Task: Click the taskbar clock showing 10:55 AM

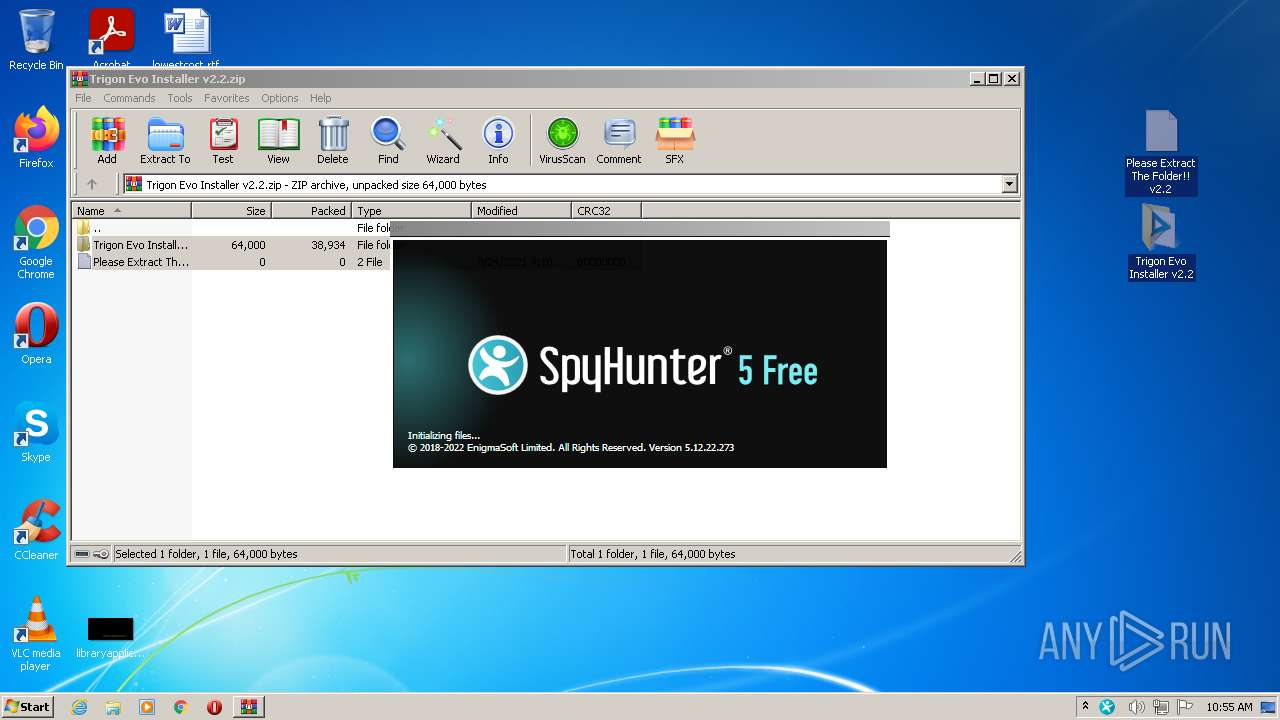Action: coord(1229,707)
